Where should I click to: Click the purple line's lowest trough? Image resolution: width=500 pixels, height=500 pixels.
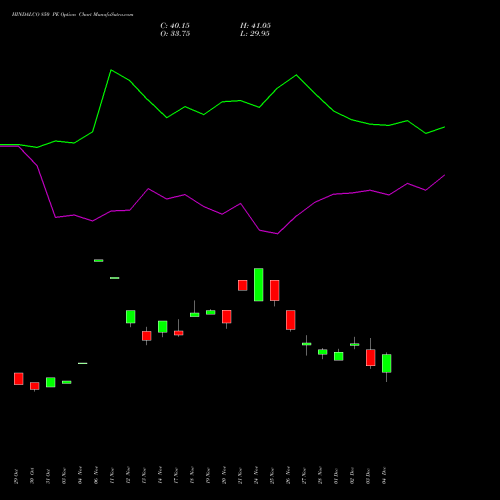277,234
